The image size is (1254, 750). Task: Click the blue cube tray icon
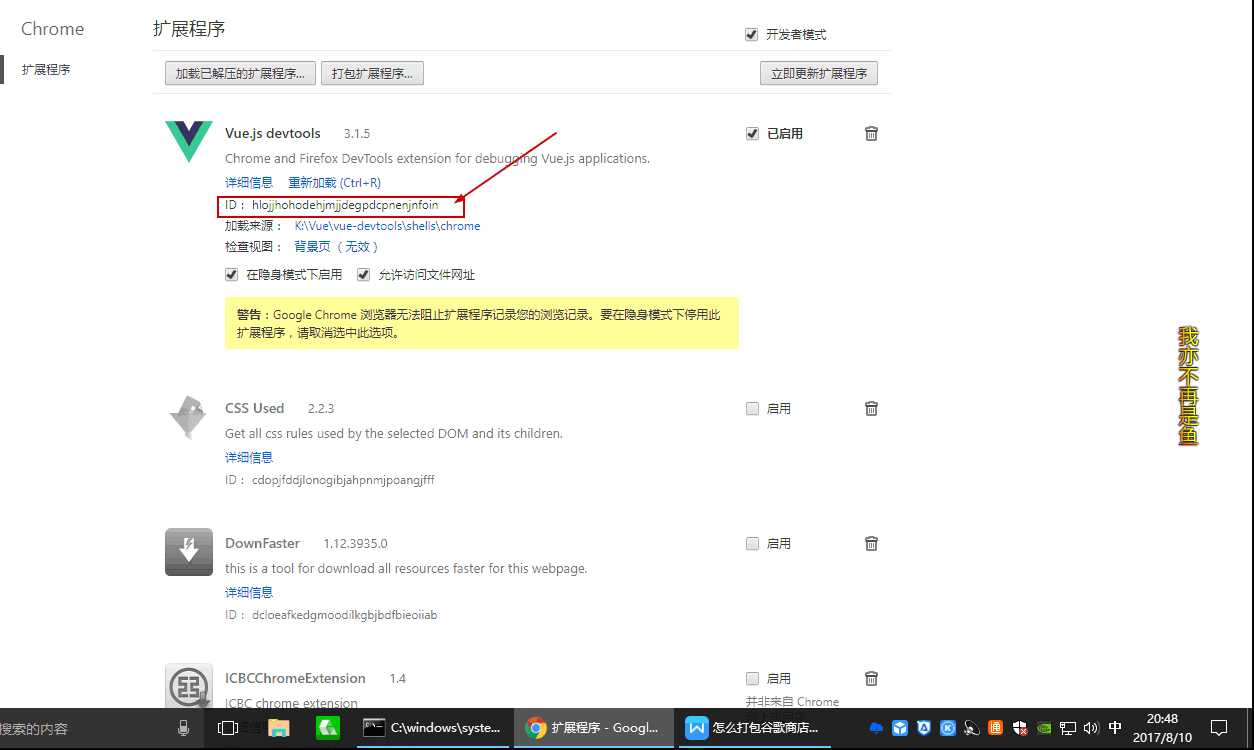[x=900, y=728]
